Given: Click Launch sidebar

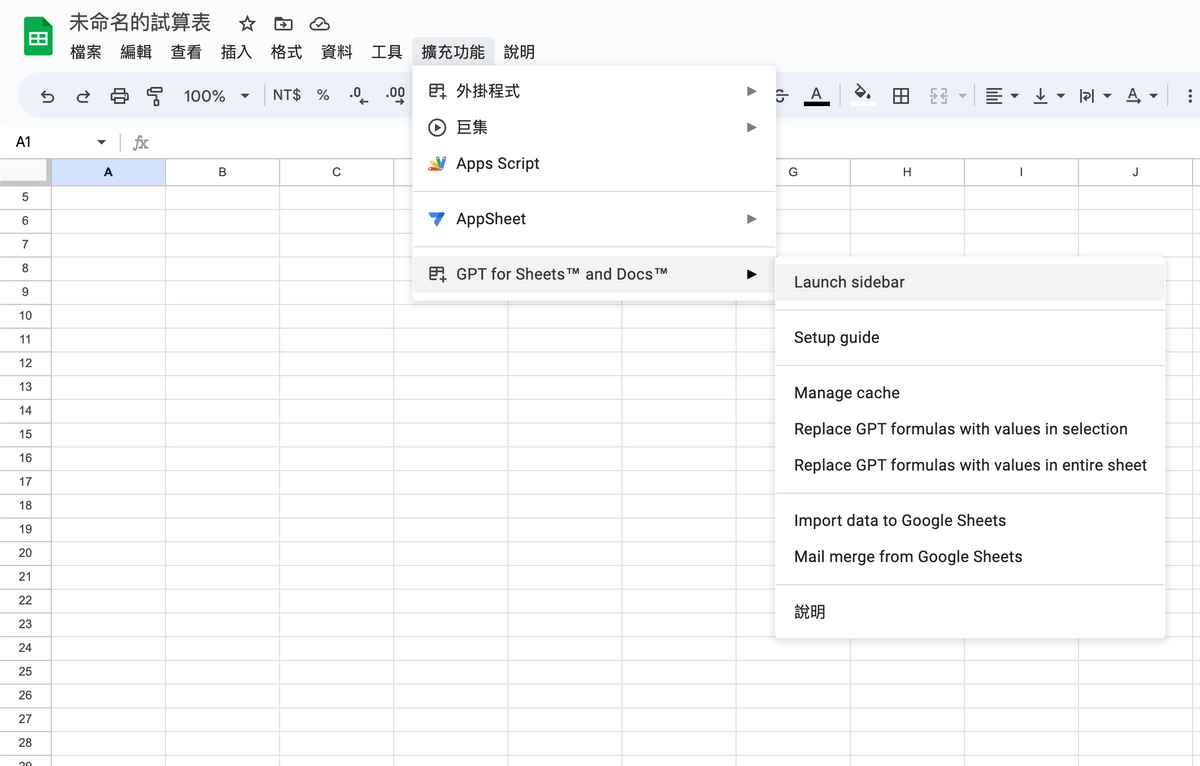Looking at the screenshot, I should pyautogui.click(x=970, y=282).
